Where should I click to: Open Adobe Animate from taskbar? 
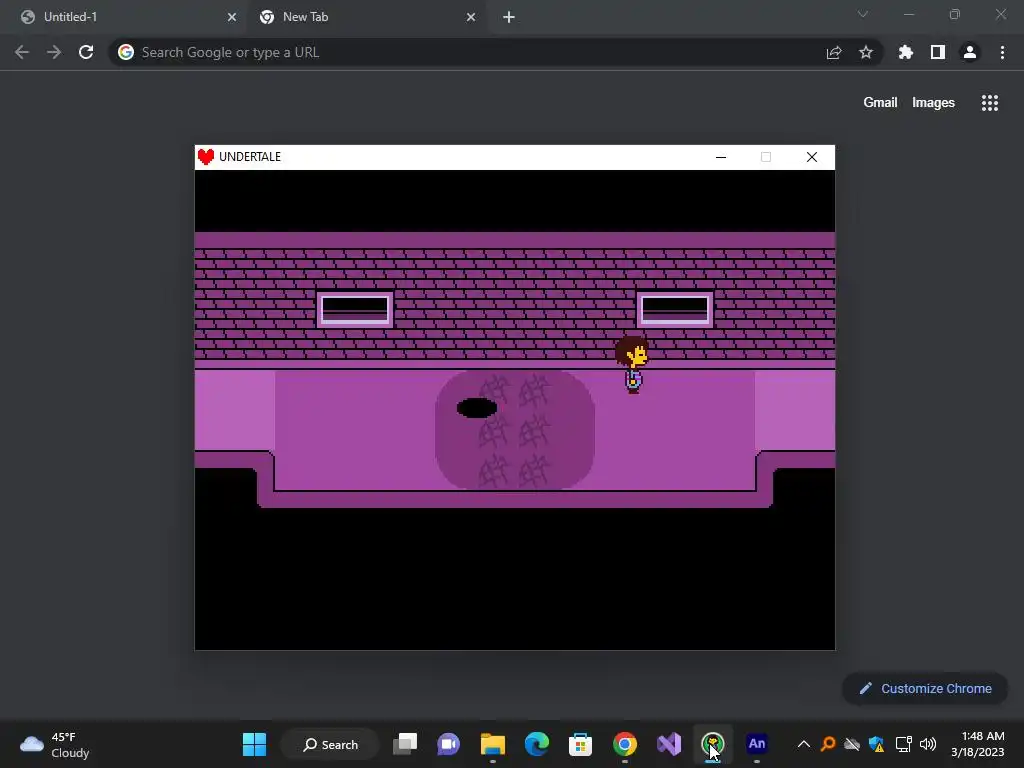click(x=757, y=744)
